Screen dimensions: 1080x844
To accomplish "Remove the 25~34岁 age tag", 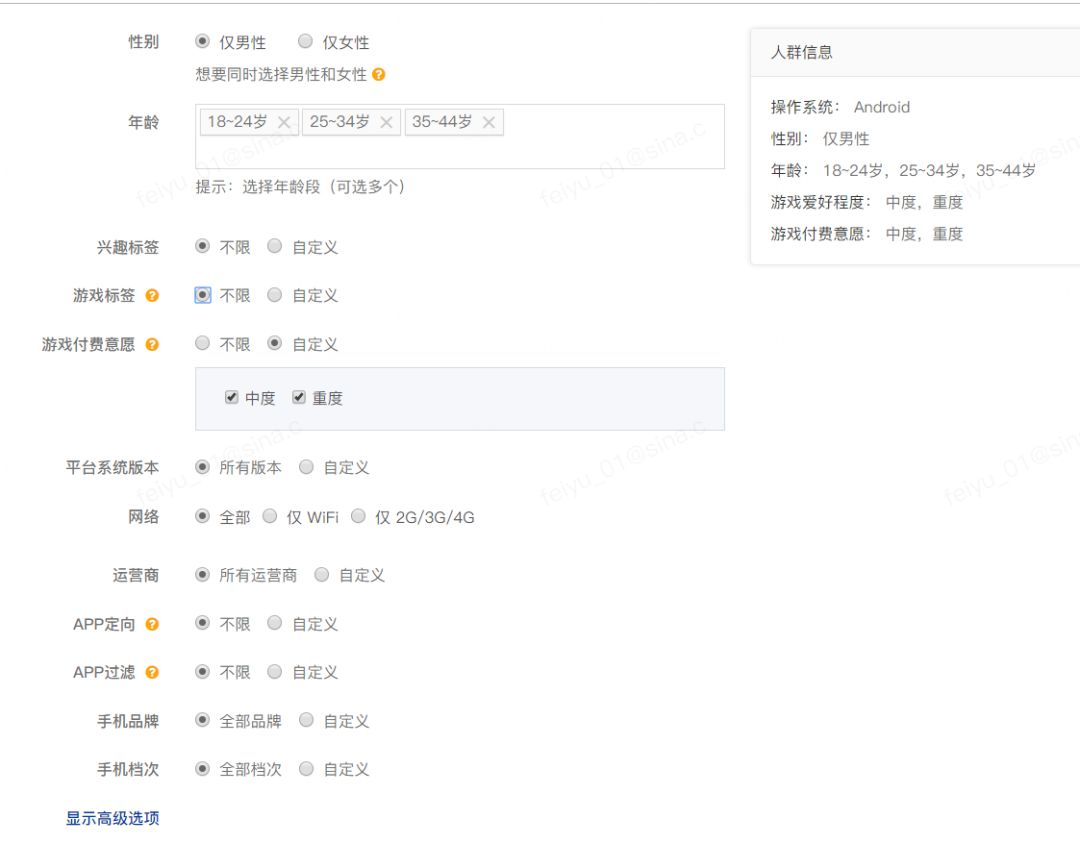I will [386, 123].
